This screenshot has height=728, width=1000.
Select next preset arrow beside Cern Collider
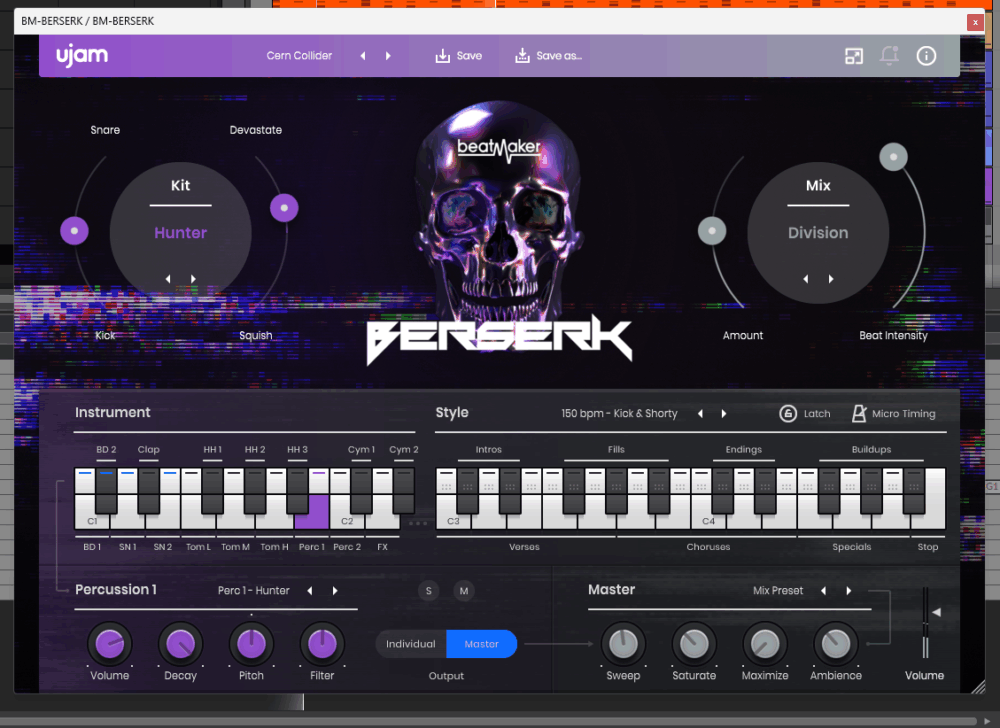pyautogui.click(x=388, y=56)
